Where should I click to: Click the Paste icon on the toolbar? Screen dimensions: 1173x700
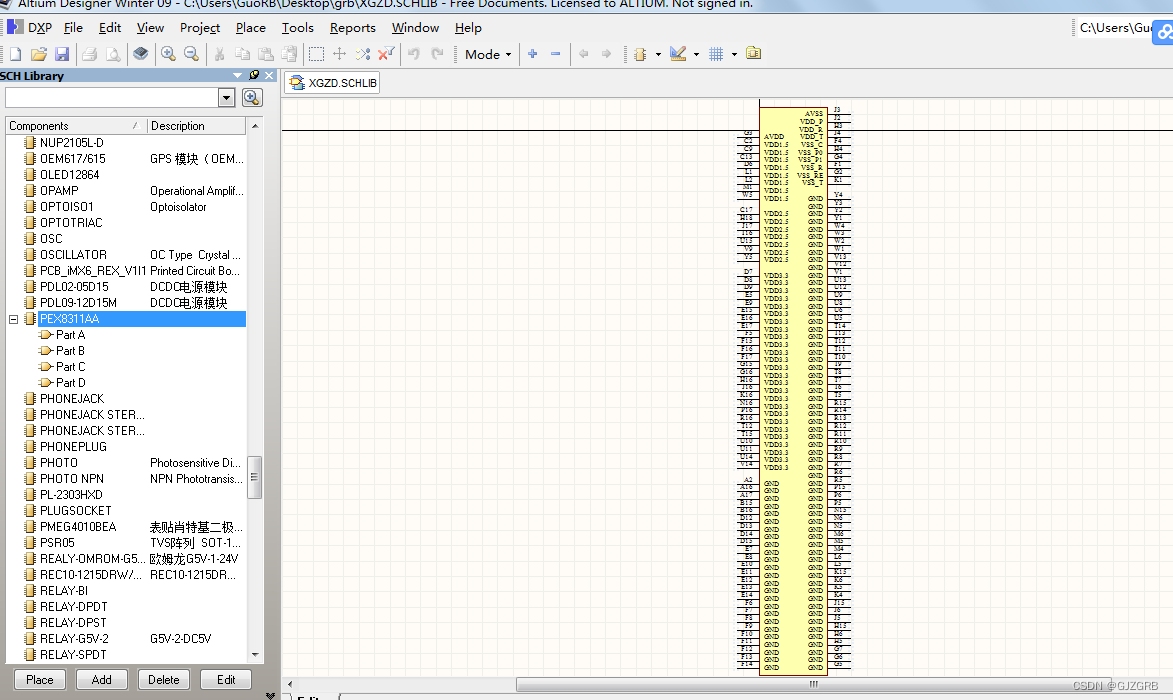(266, 53)
